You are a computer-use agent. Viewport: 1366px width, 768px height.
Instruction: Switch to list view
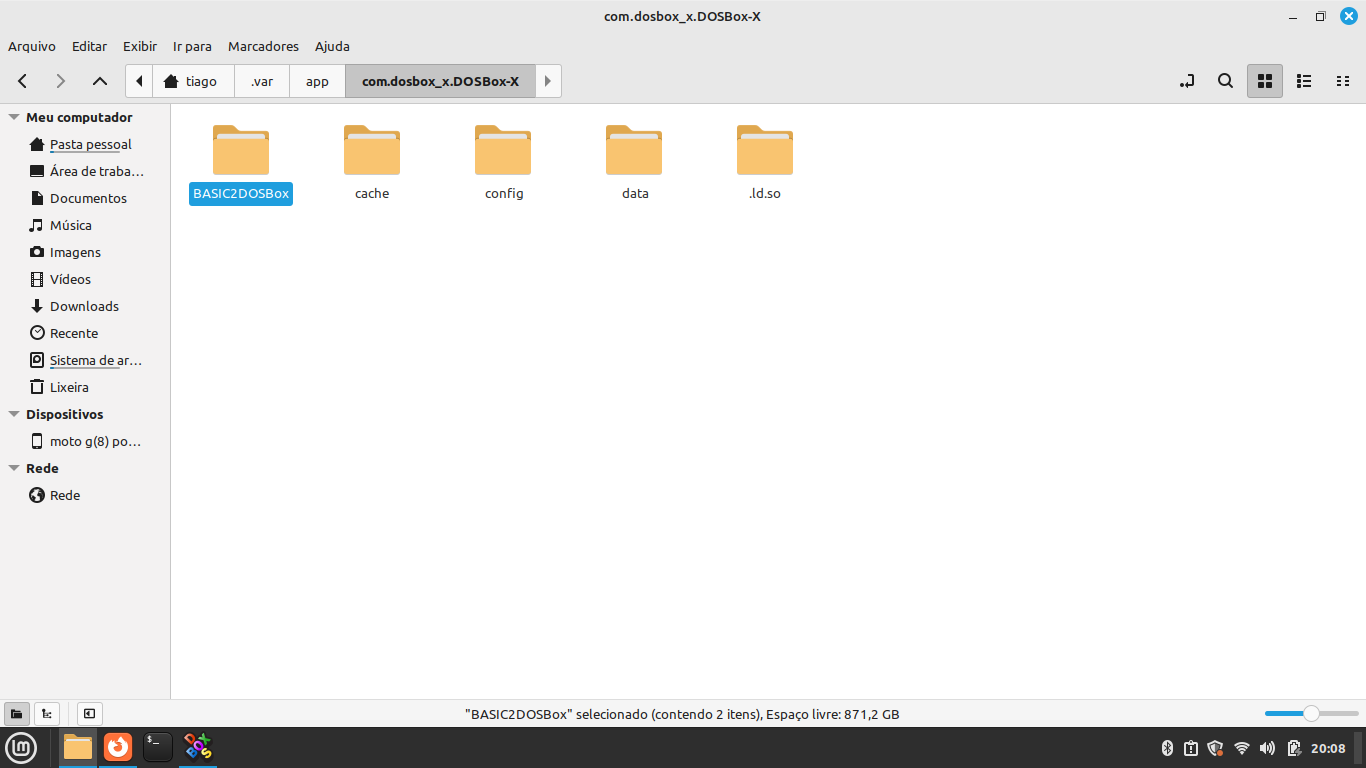point(1304,81)
